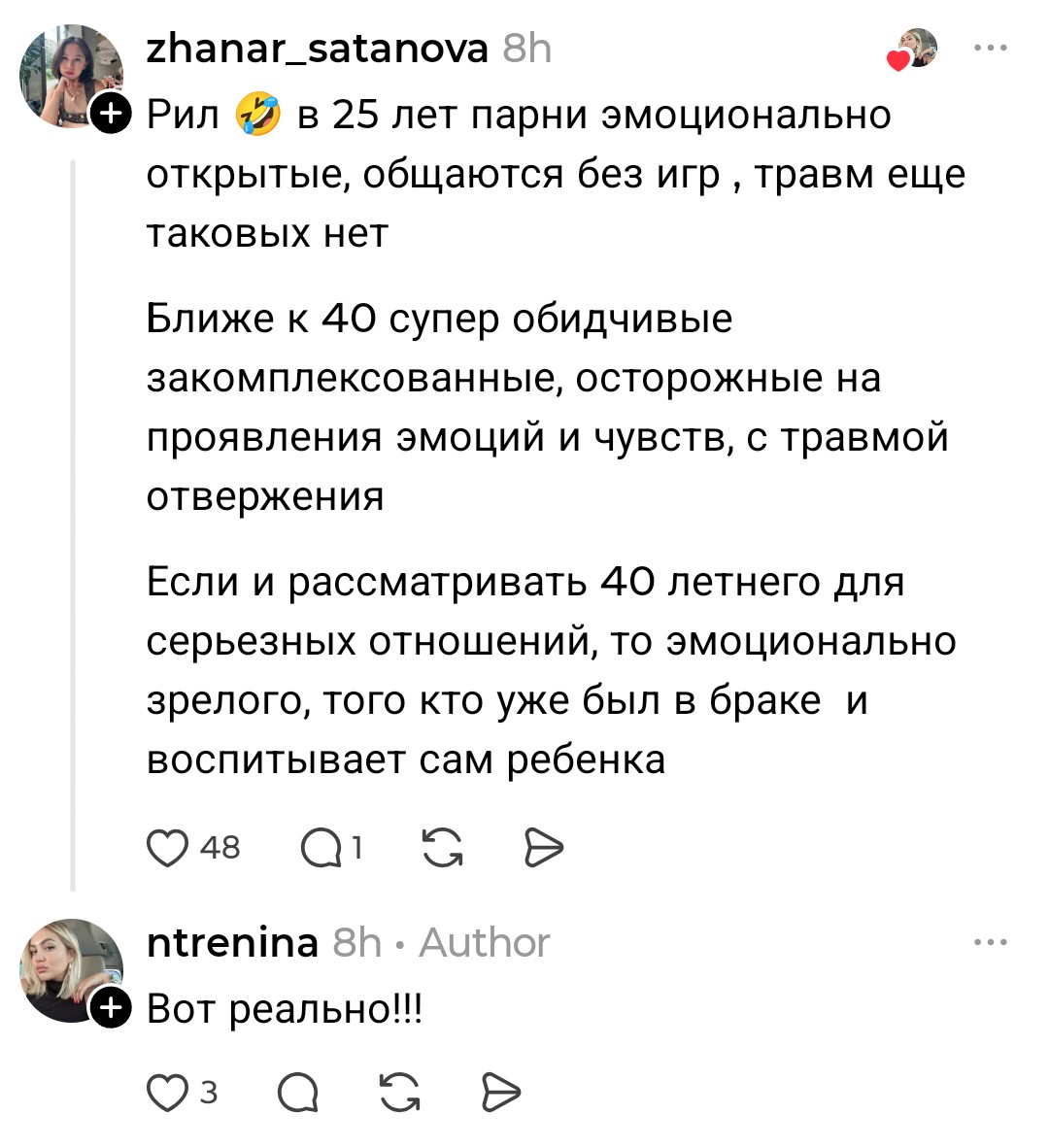Open ntrenina's profile via username
The image size is (1049, 1148).
click(x=232, y=942)
